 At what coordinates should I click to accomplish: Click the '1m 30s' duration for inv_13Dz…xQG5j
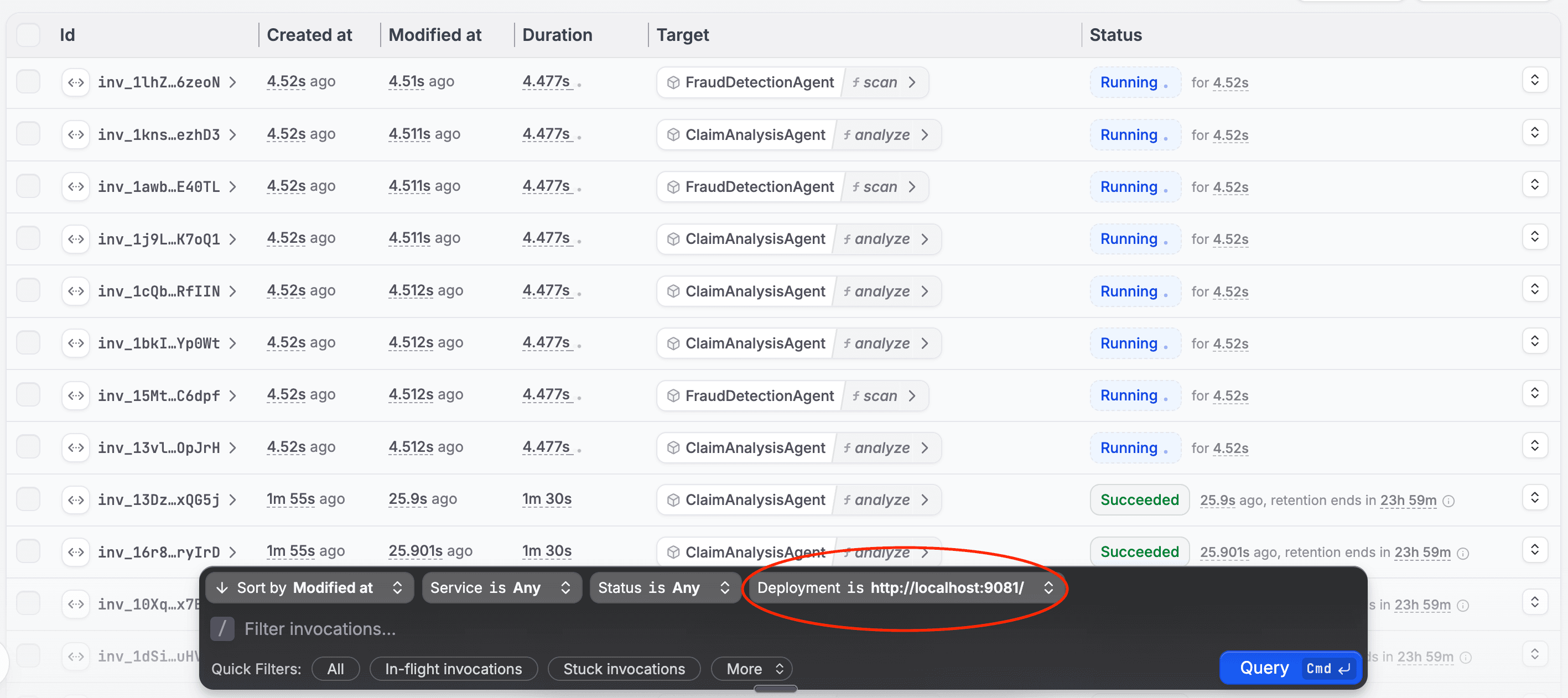pyautogui.click(x=547, y=499)
